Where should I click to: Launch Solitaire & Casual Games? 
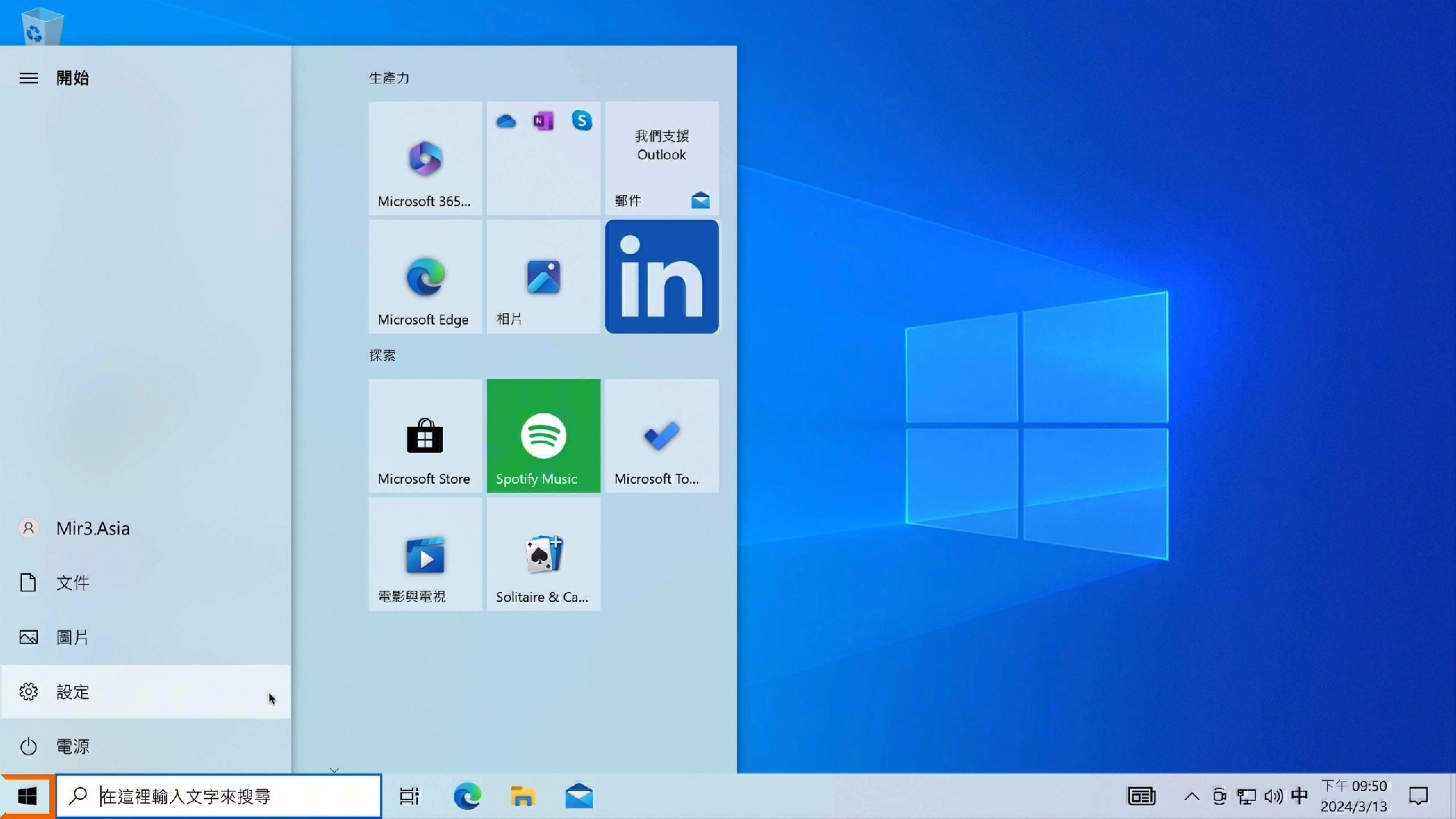[x=542, y=554]
